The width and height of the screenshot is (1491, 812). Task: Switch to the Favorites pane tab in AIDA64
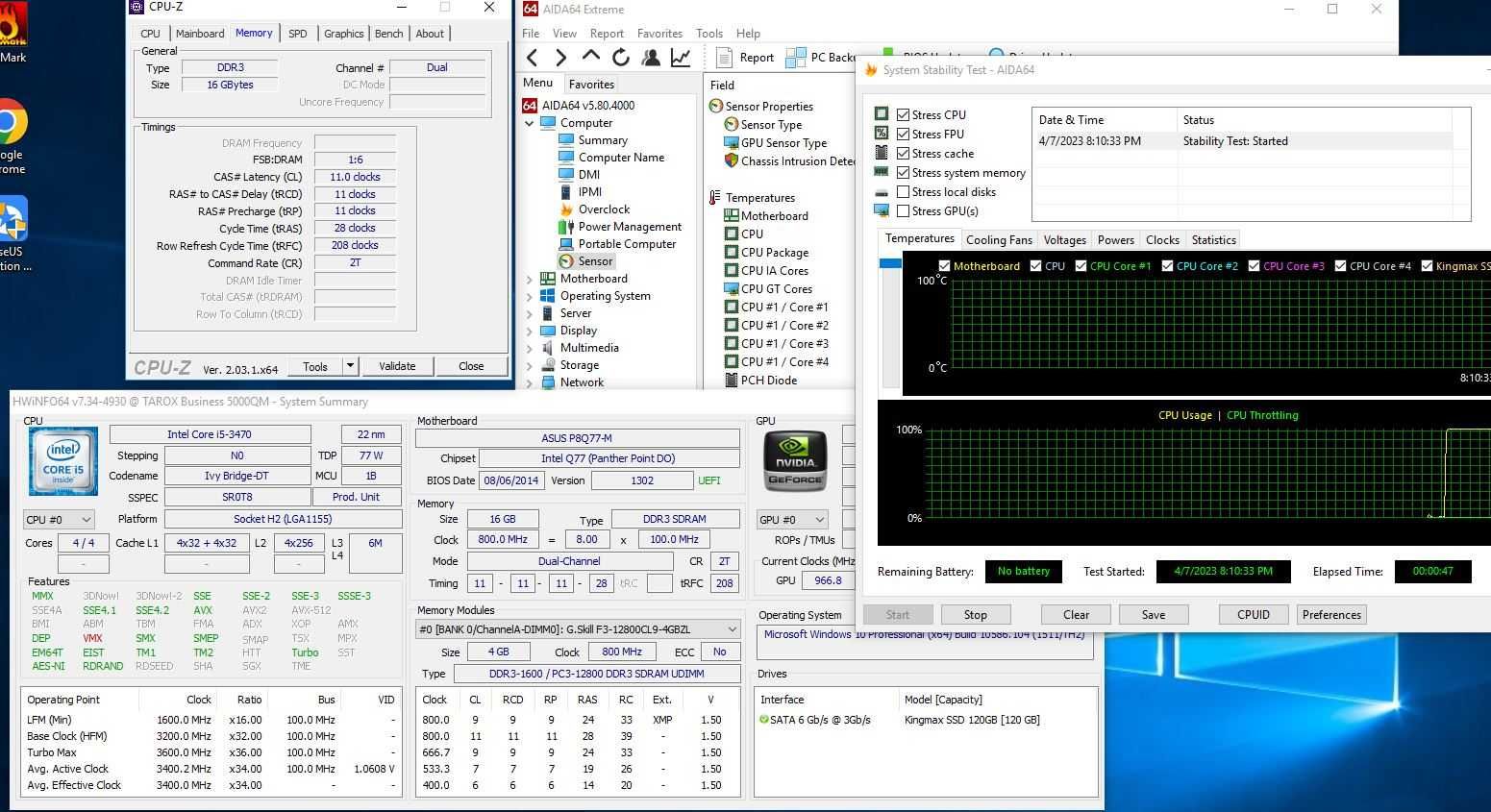[x=591, y=84]
